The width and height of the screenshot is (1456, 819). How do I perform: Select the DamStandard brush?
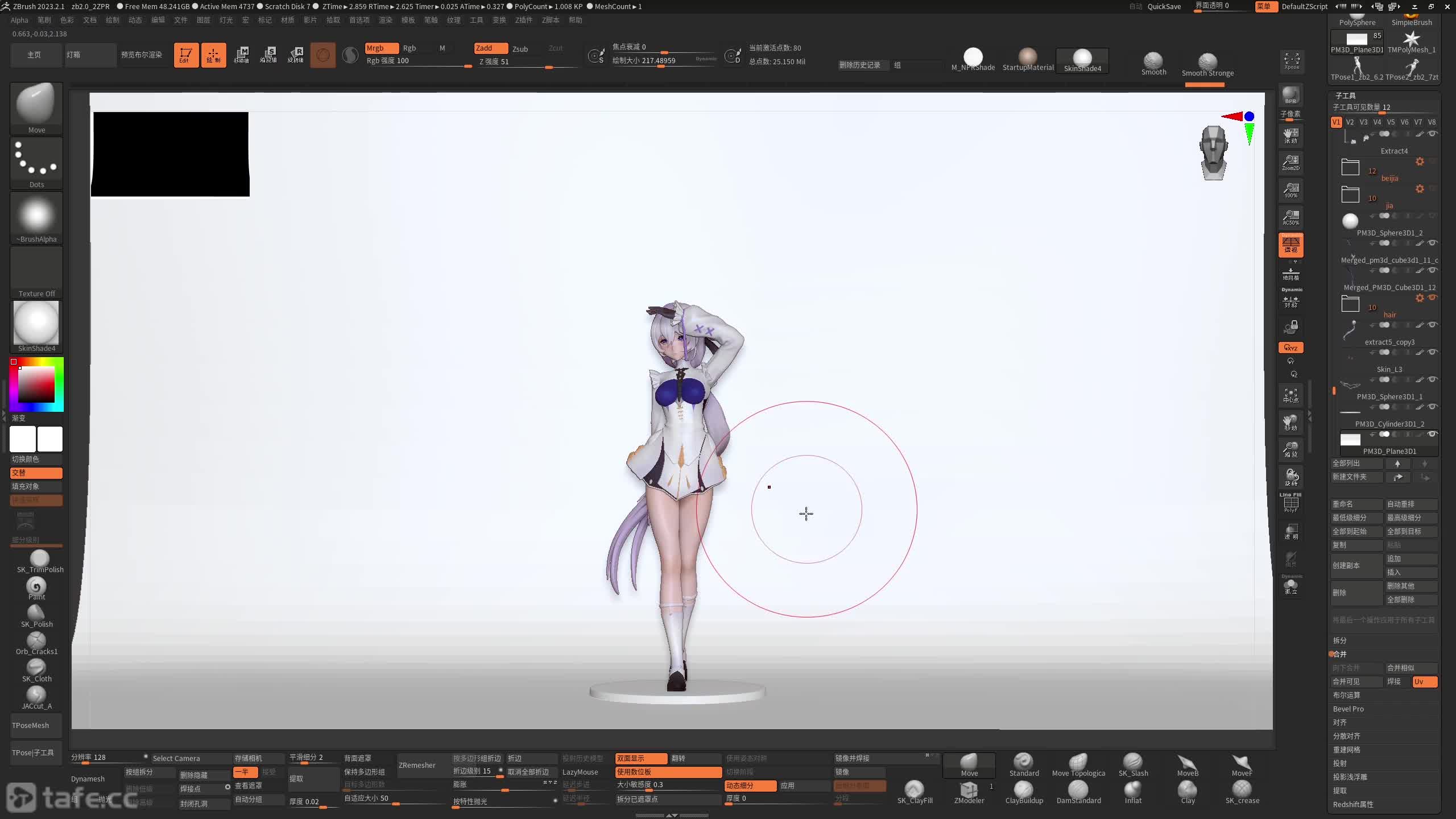click(1078, 792)
